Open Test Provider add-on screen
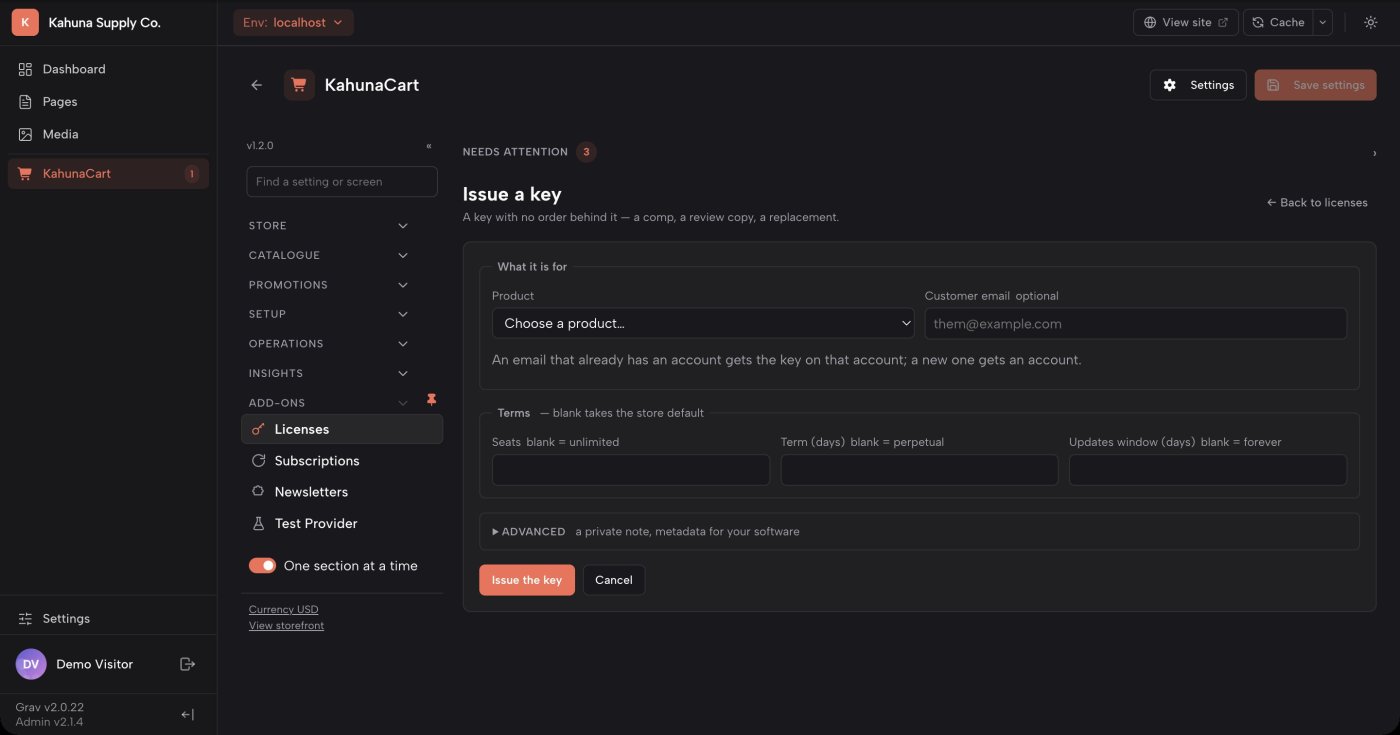Screen dimensions: 1400x735 pyautogui.click(x=342, y=523)
